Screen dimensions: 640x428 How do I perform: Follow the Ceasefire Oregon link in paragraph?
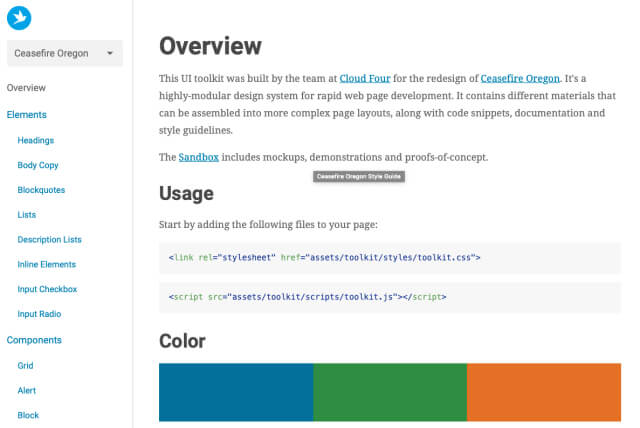pos(520,78)
